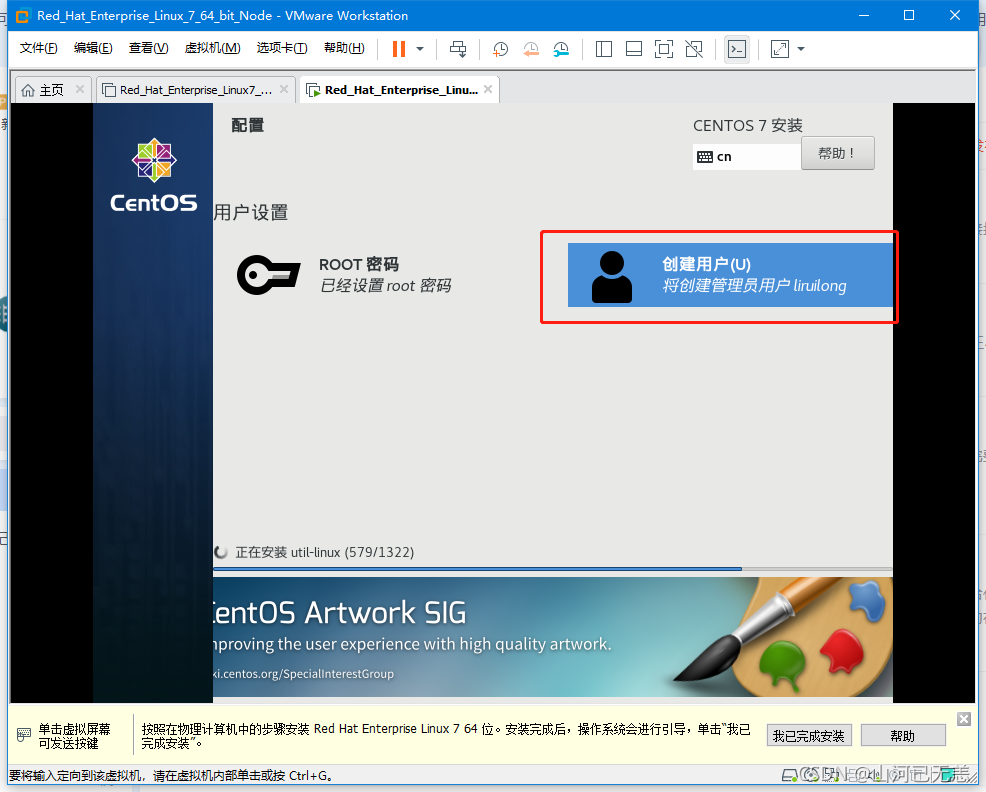
Task: Click the CENTOS 7 安装 title text
Action: (x=748, y=126)
